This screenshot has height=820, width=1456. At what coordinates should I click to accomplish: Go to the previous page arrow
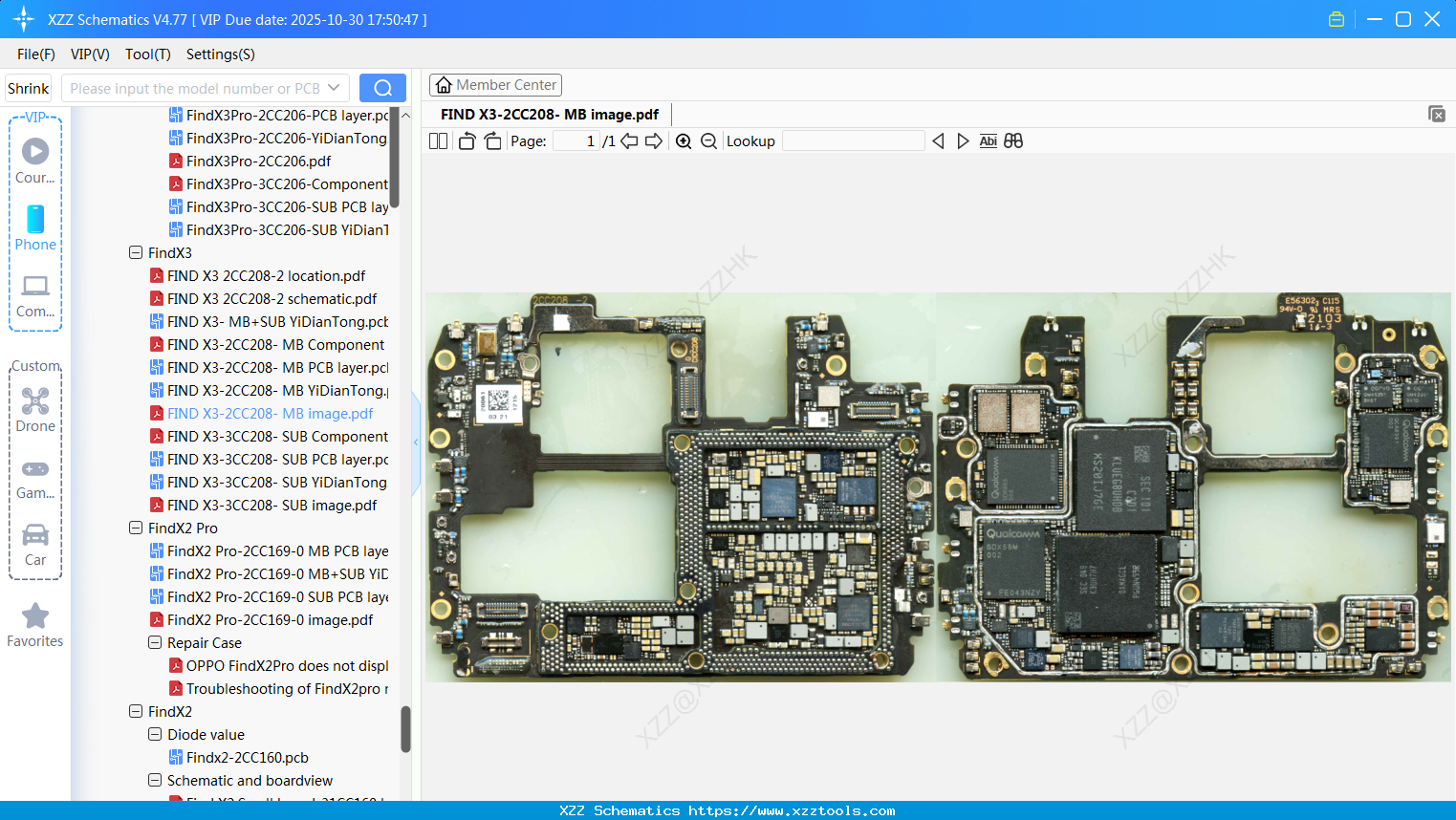[629, 141]
